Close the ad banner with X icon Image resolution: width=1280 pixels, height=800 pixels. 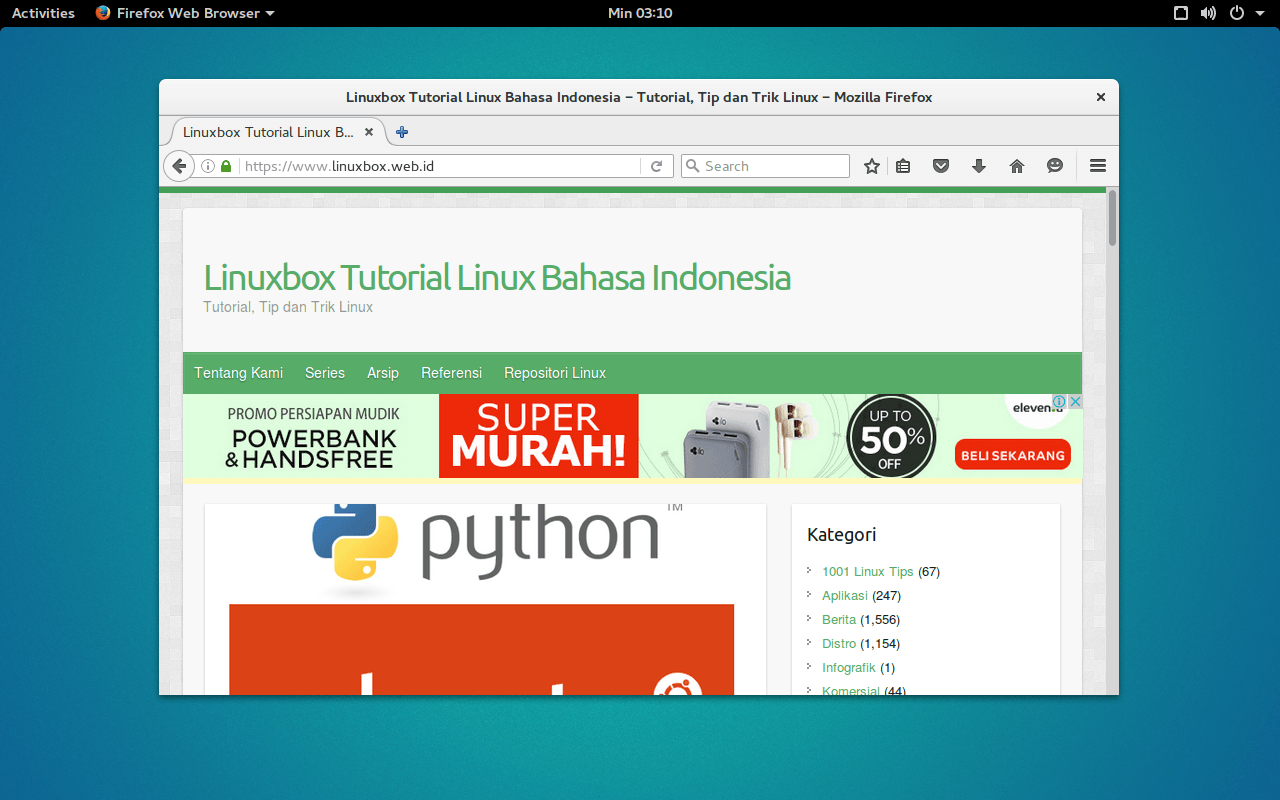click(1075, 401)
